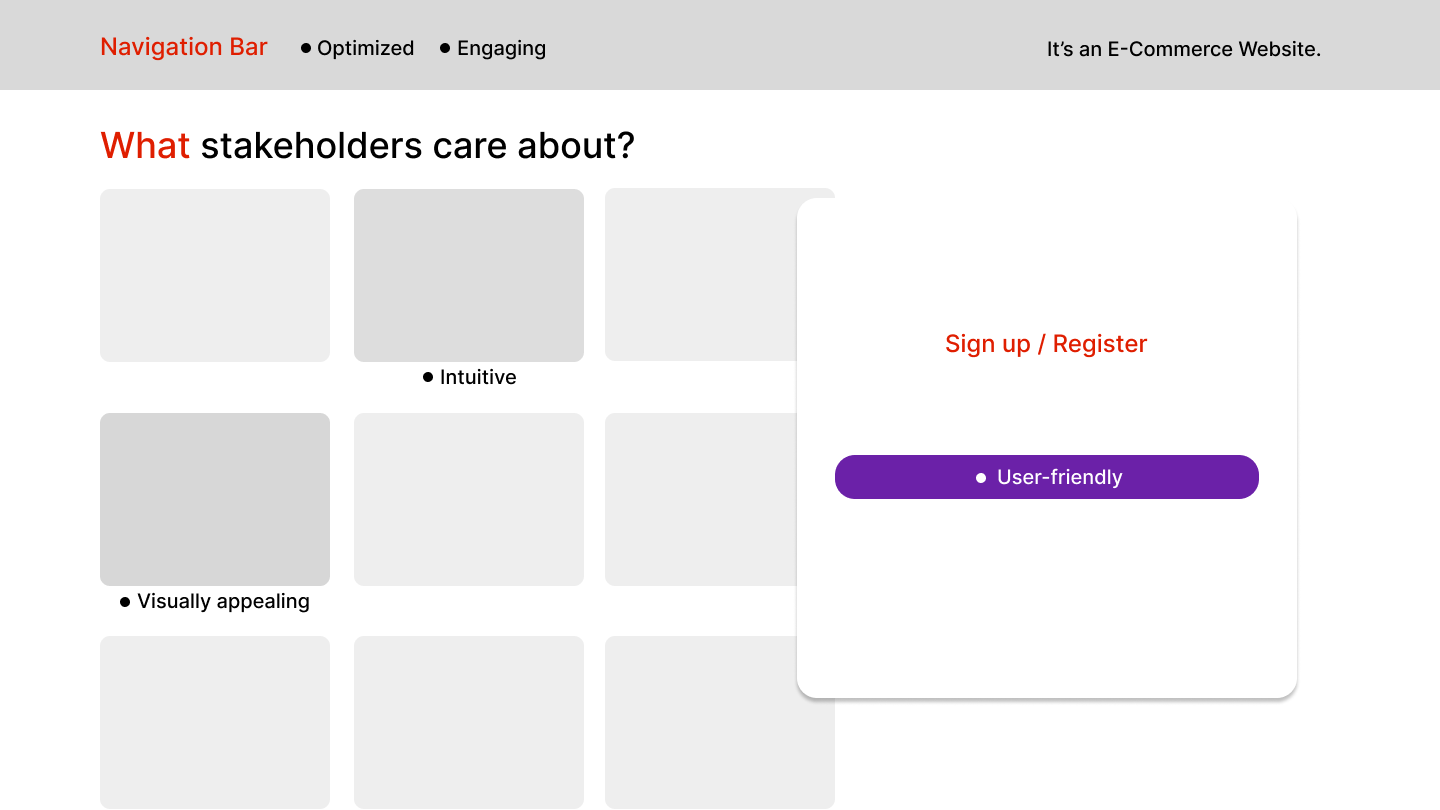Open the dark card above Intuitive label
Viewport: 1440px width, 810px height.
(469, 275)
